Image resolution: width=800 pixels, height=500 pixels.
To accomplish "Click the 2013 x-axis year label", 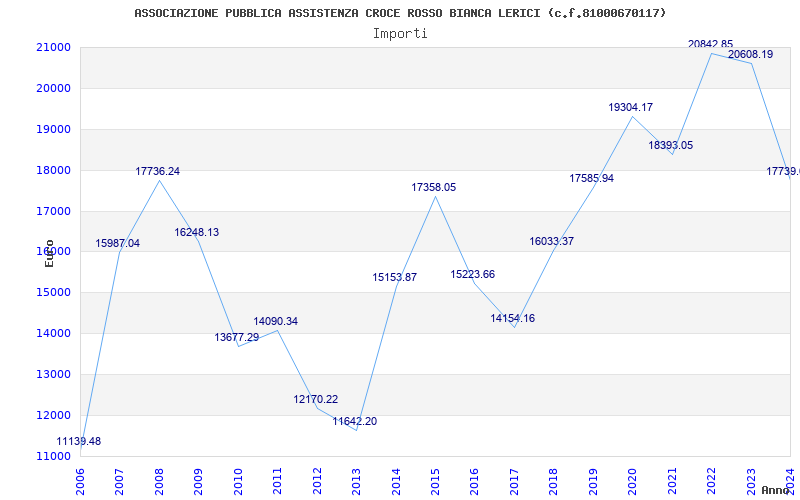I will pyautogui.click(x=356, y=481).
